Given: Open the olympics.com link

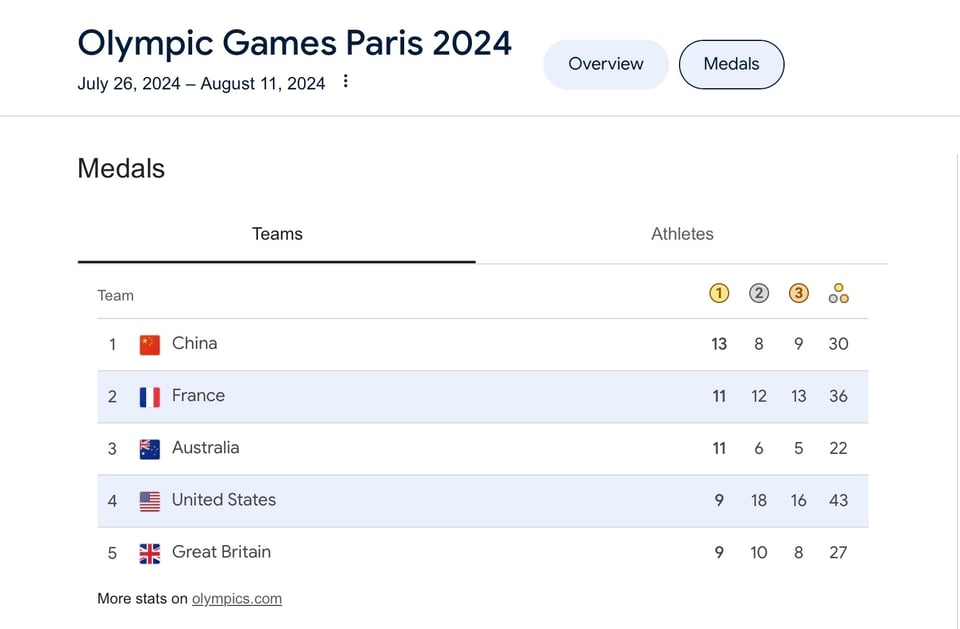Looking at the screenshot, I should [x=237, y=599].
